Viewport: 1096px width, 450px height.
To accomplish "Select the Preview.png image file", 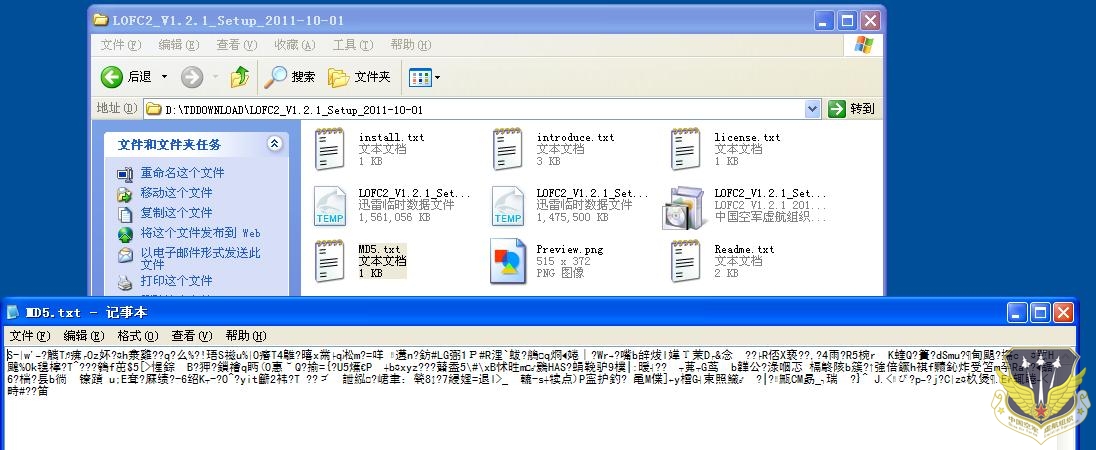I will [507, 261].
